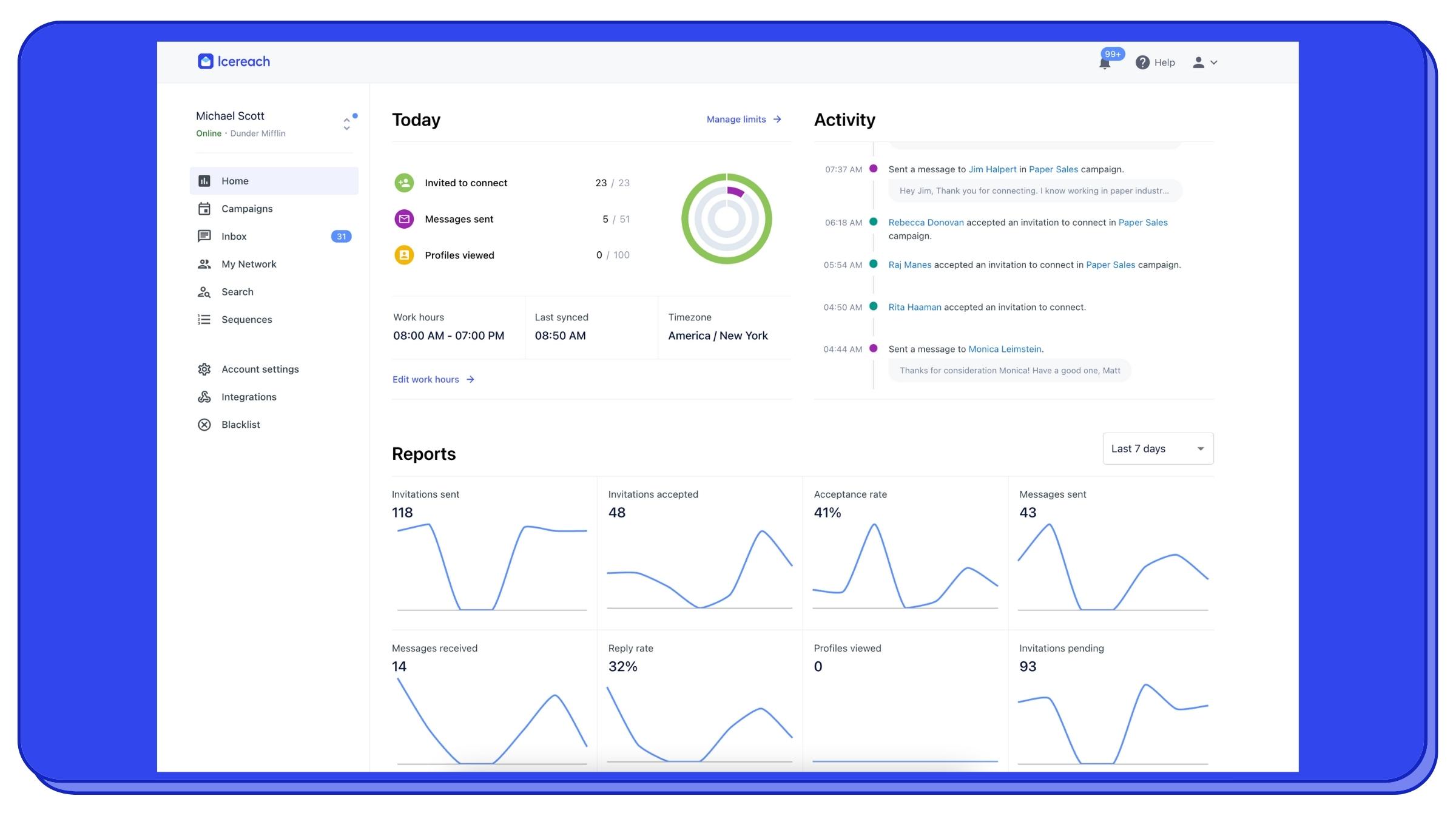Select My Network in sidebar

click(249, 264)
